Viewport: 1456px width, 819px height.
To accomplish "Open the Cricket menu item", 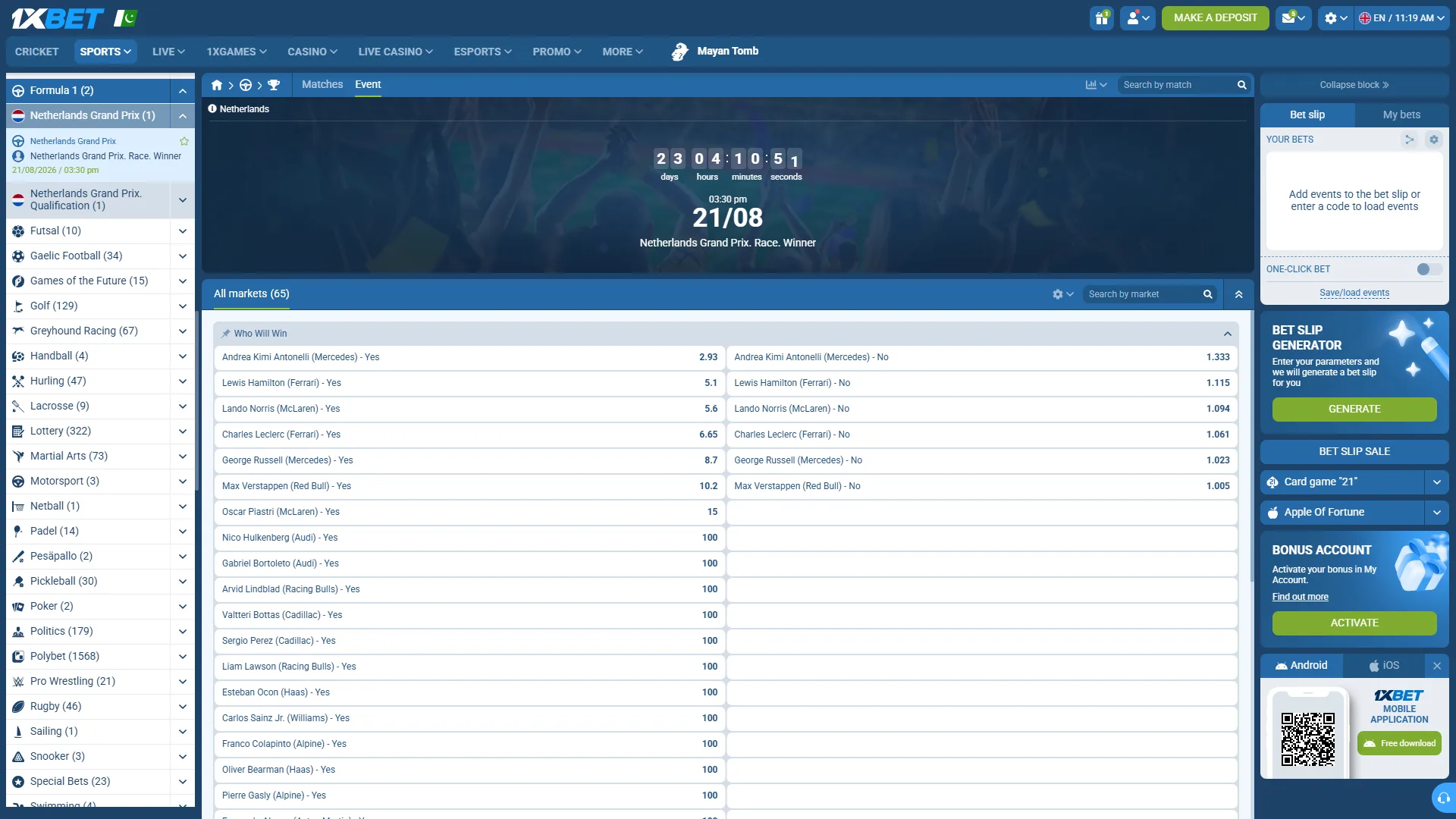I will pyautogui.click(x=36, y=52).
